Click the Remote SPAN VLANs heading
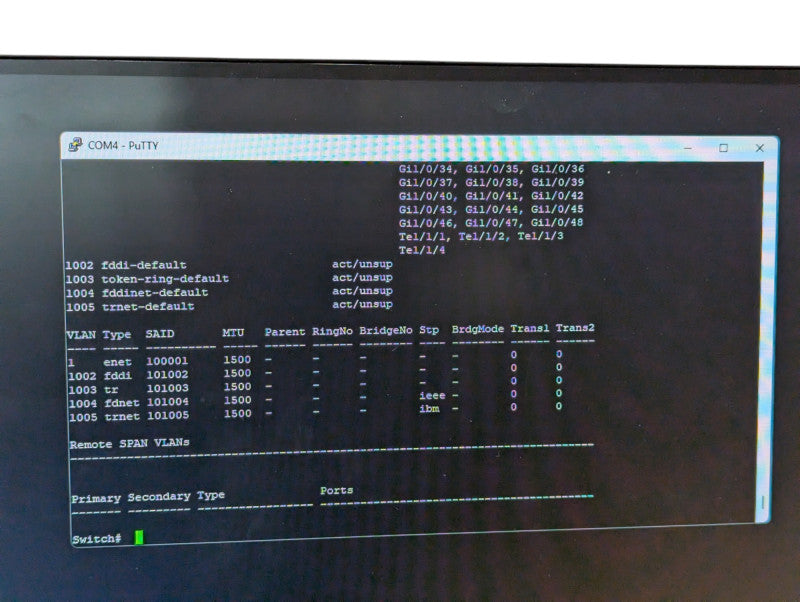This screenshot has height=602, width=800. tap(130, 443)
